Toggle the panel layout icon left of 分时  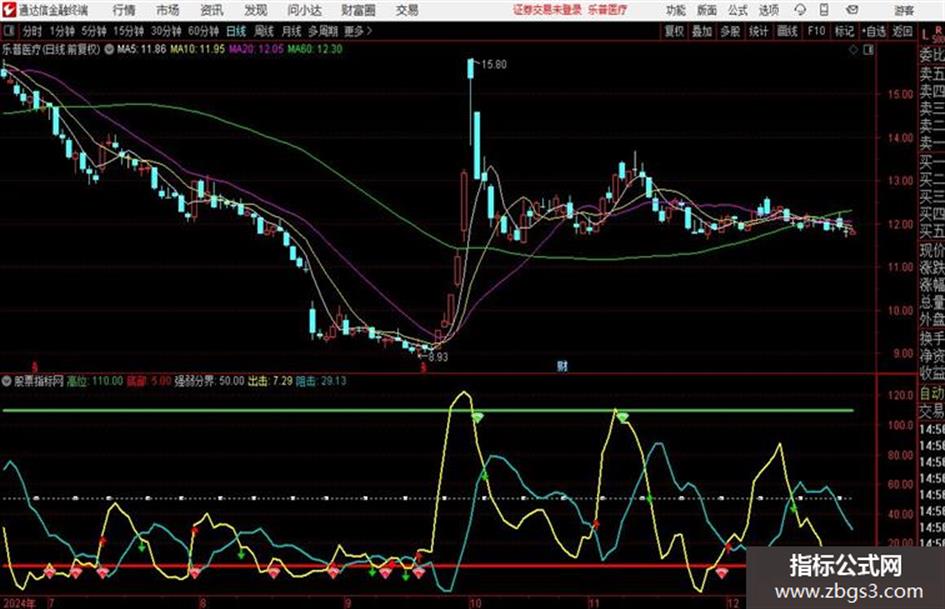(x=8, y=31)
